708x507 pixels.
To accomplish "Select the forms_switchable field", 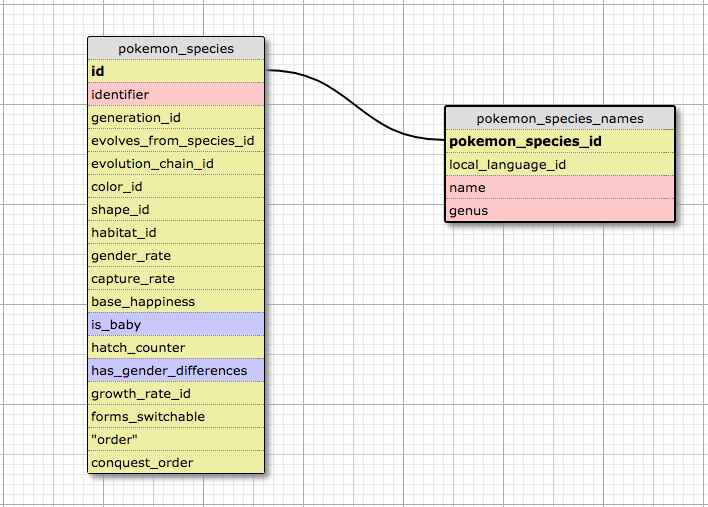I will pos(176,417).
